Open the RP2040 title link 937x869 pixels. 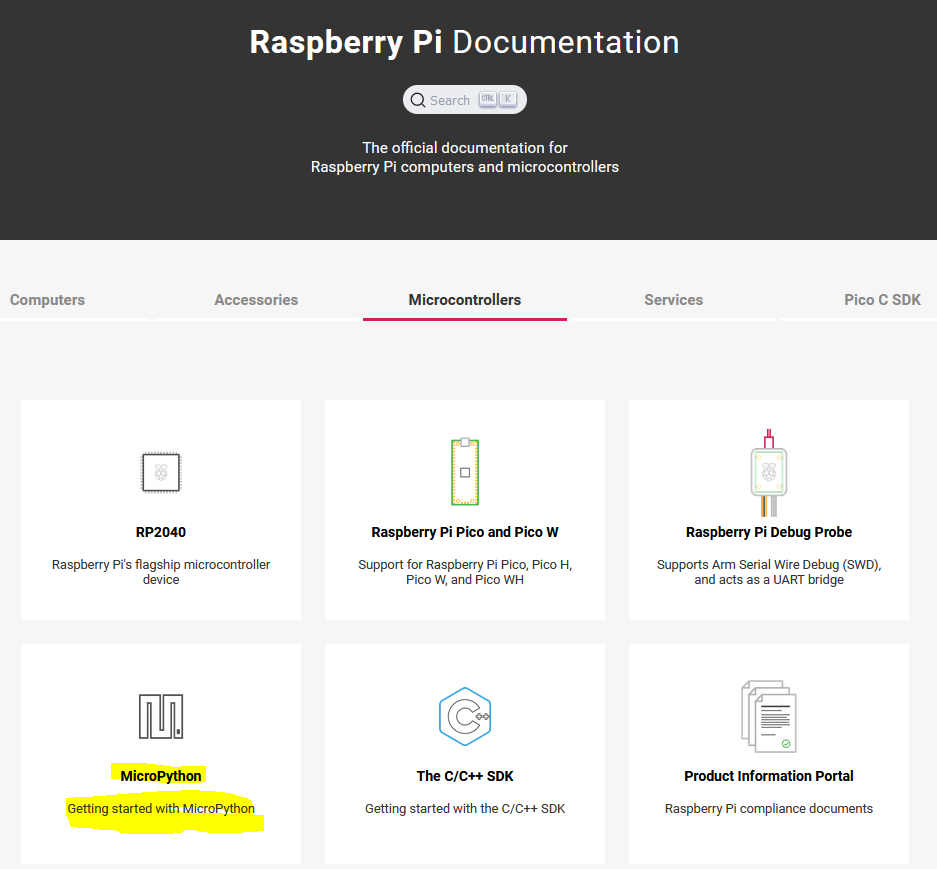pyautogui.click(x=161, y=532)
